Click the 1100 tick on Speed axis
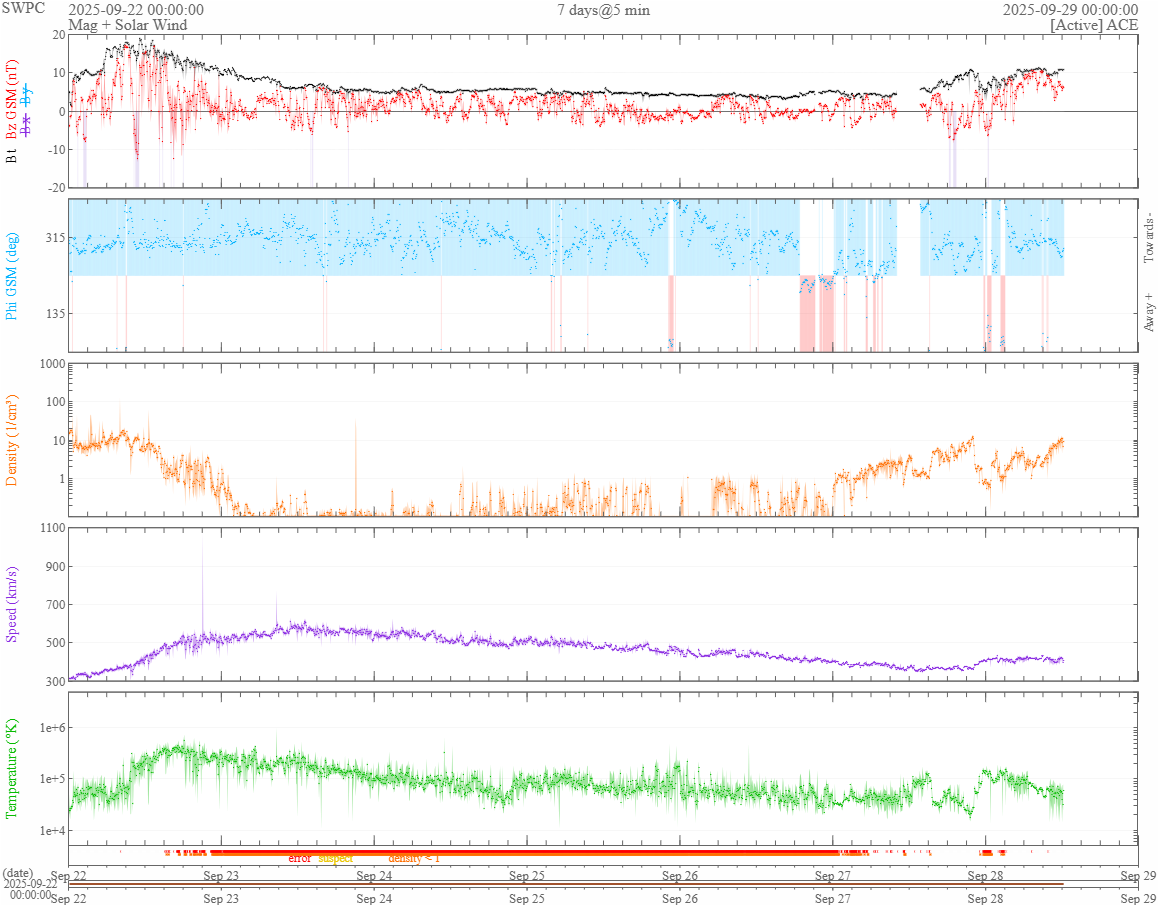 tap(52, 527)
